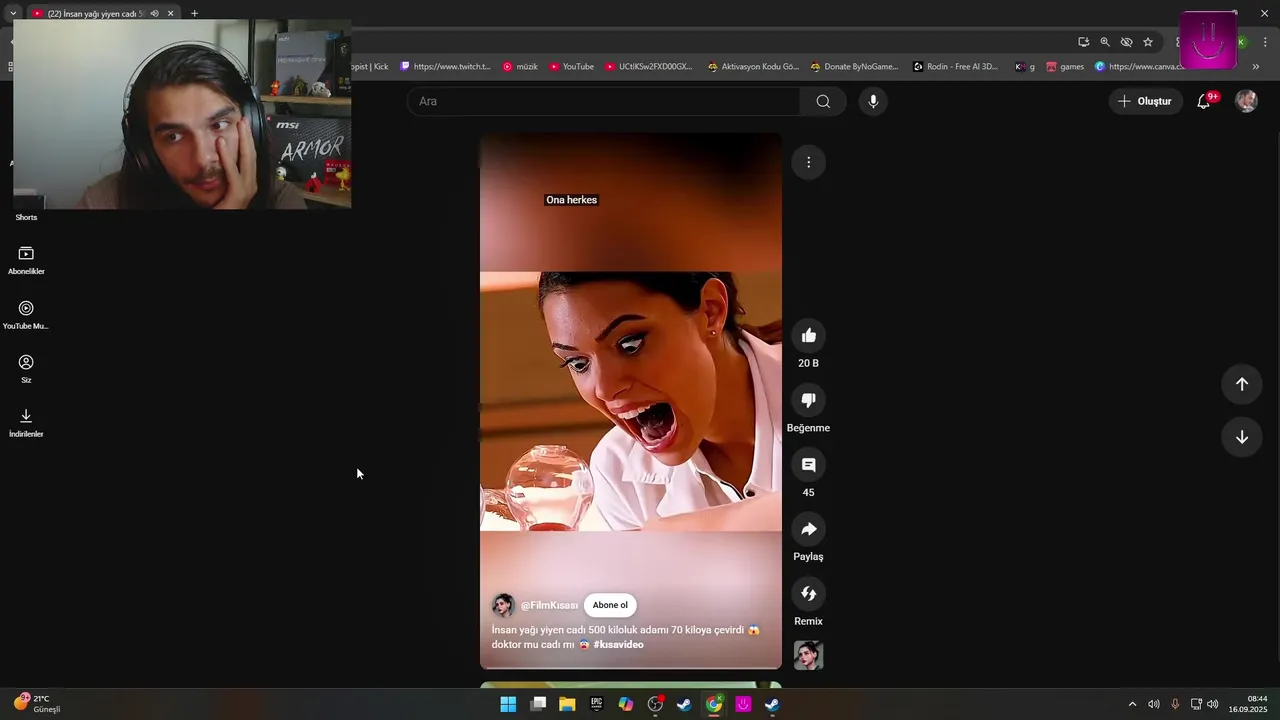Focus the Ara search field
This screenshot has width=1280, height=720.
[603, 101]
